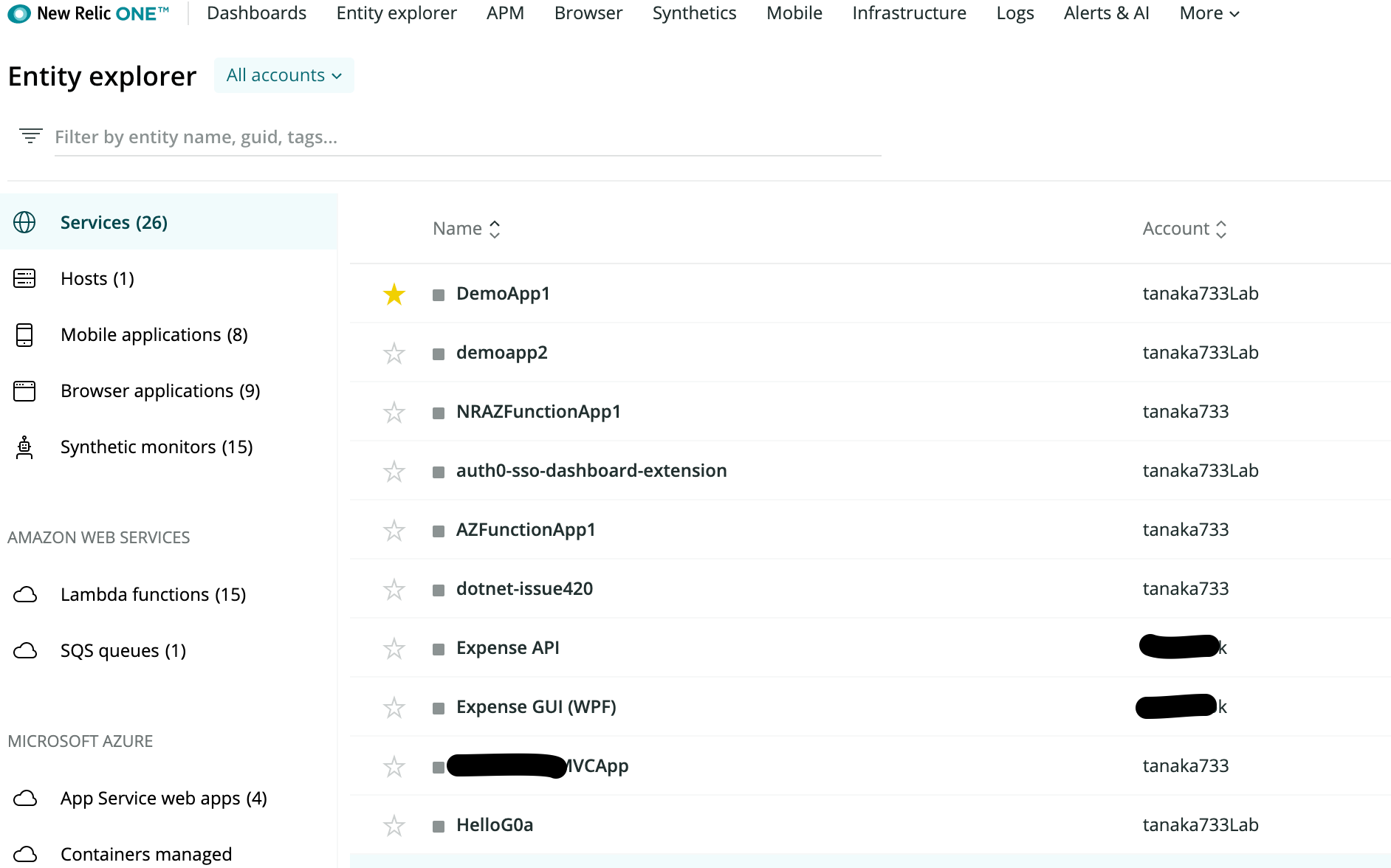Open the HelloG0a entity

point(495,825)
